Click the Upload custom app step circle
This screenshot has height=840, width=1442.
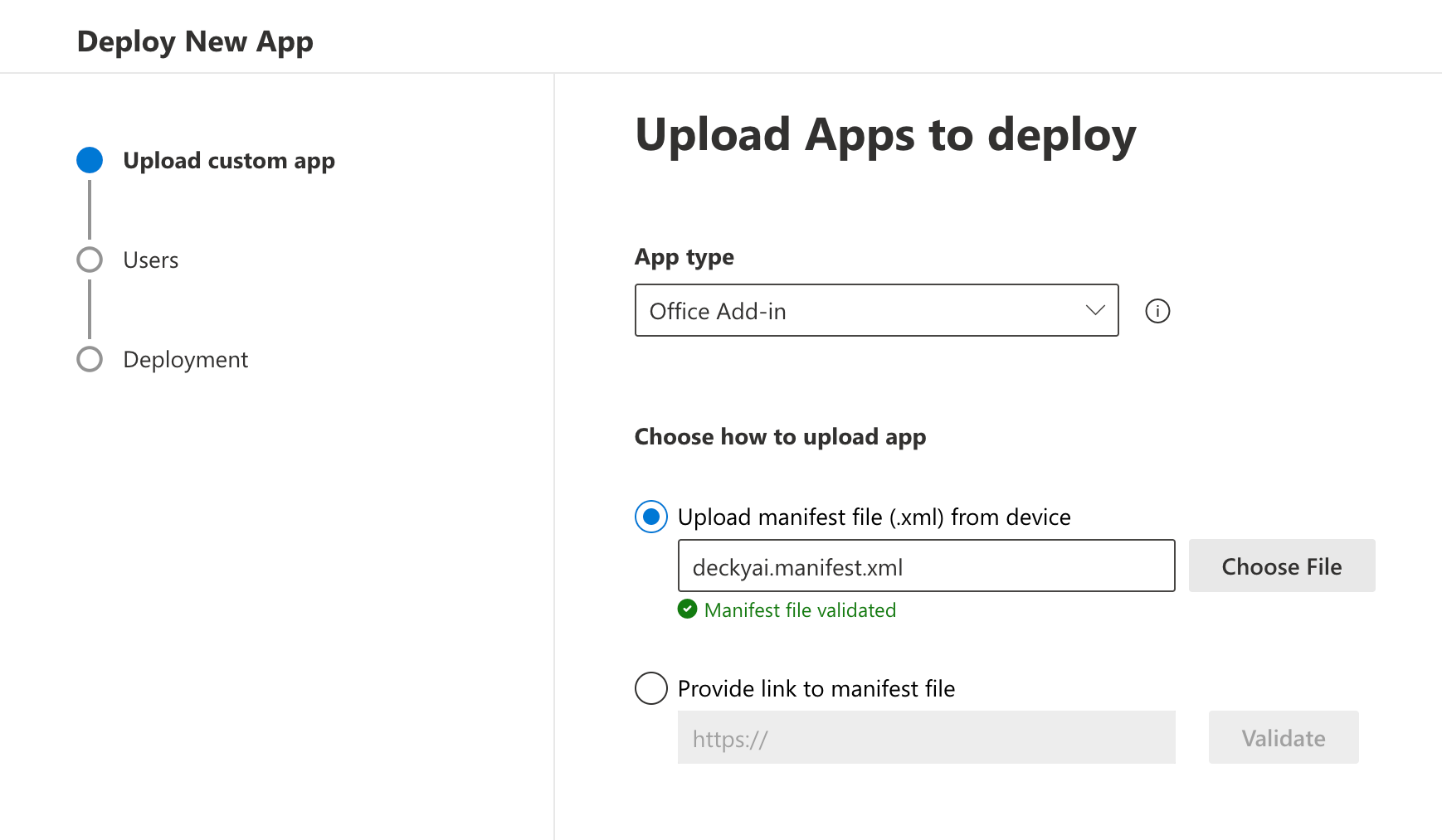click(x=90, y=160)
